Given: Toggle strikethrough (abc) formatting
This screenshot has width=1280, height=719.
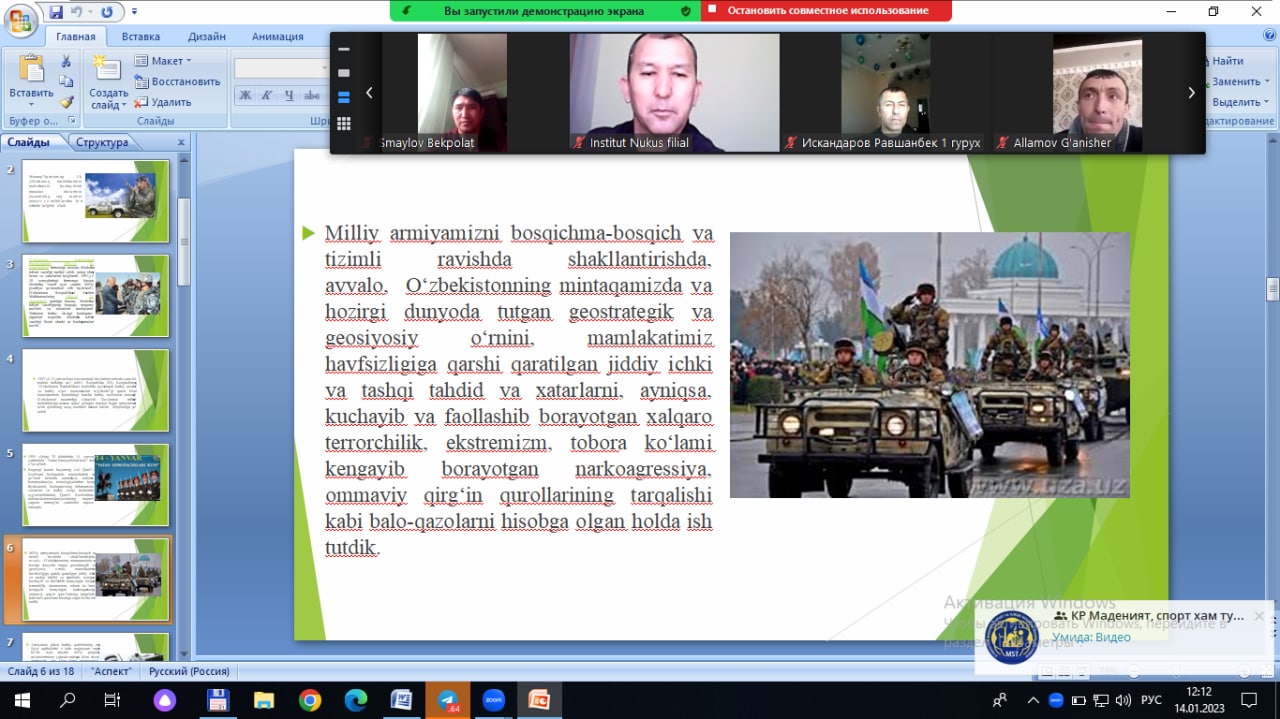Looking at the screenshot, I should click(312, 96).
